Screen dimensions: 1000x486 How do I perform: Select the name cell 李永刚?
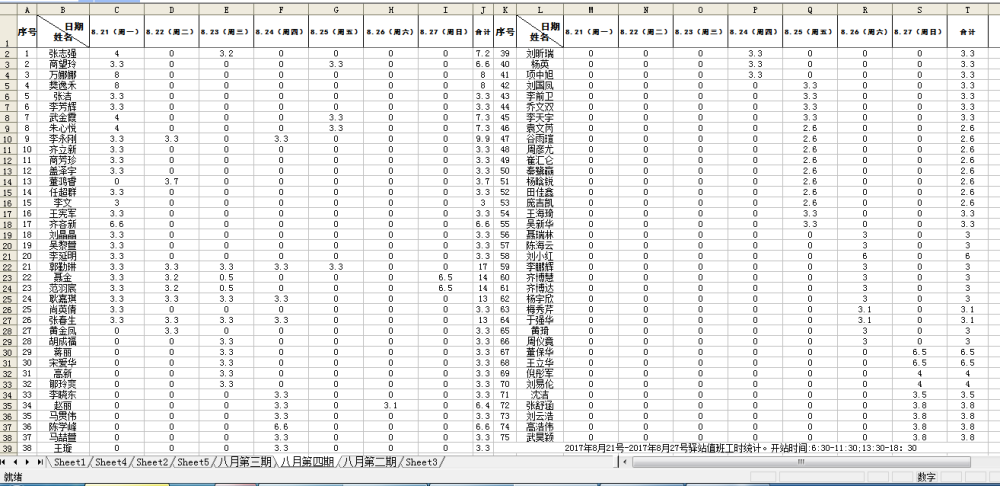point(63,138)
